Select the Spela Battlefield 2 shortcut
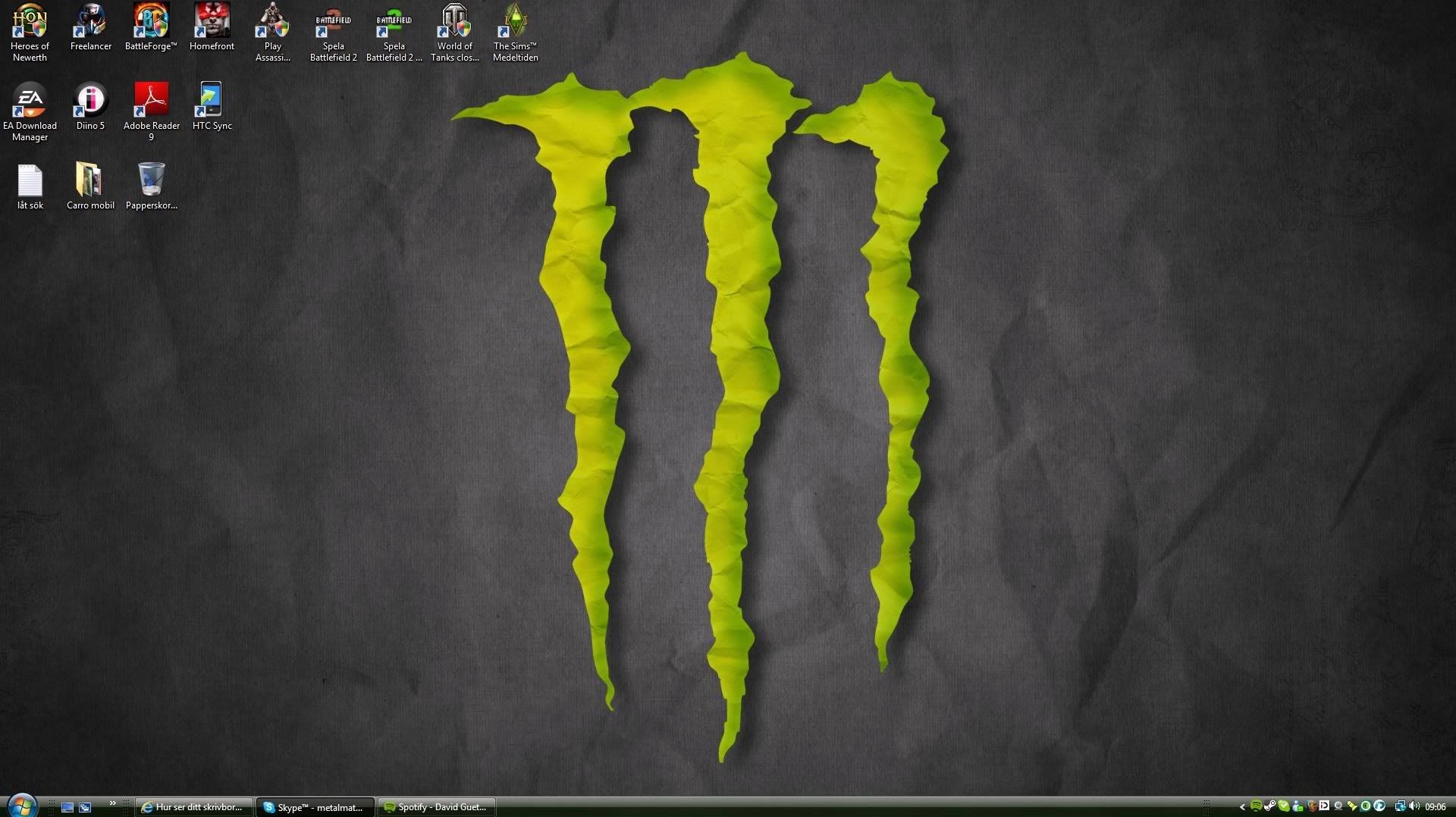The height and width of the screenshot is (817, 1456). [333, 32]
